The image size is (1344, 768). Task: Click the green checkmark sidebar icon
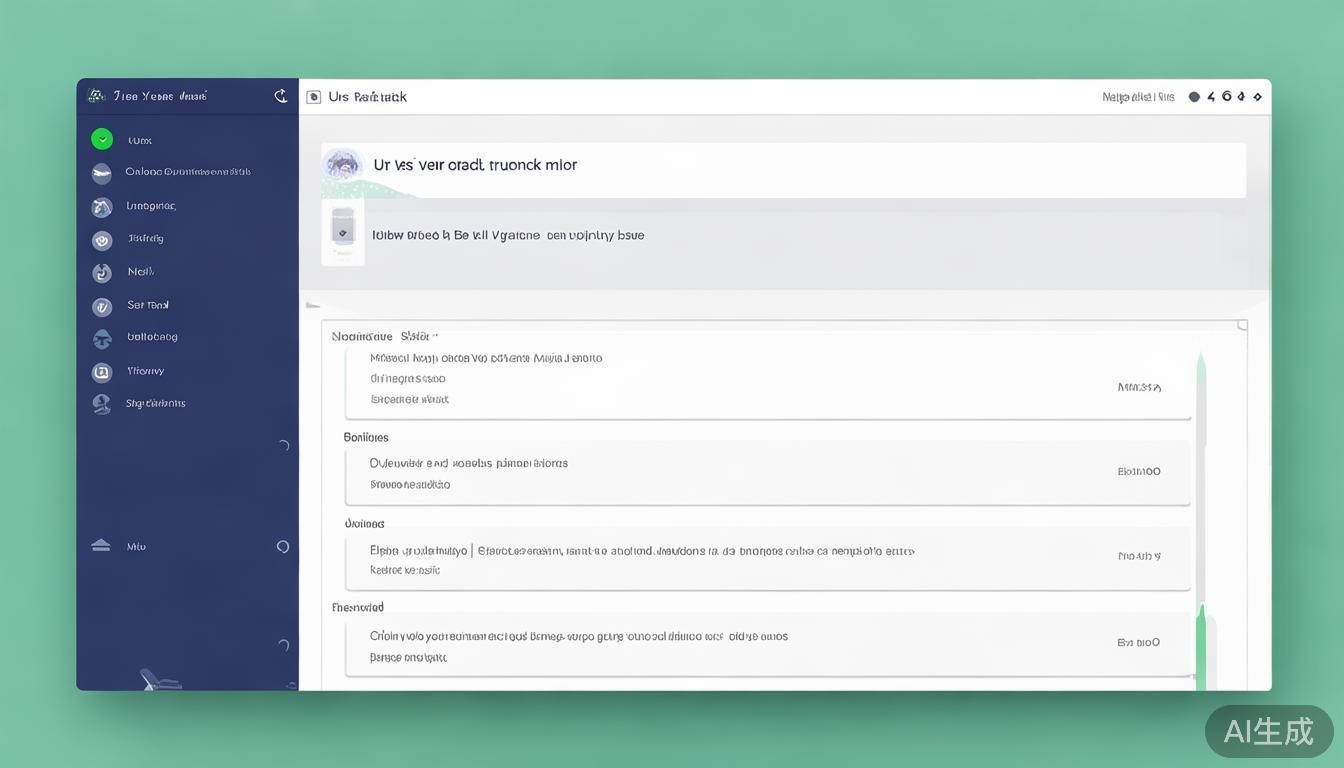(102, 139)
